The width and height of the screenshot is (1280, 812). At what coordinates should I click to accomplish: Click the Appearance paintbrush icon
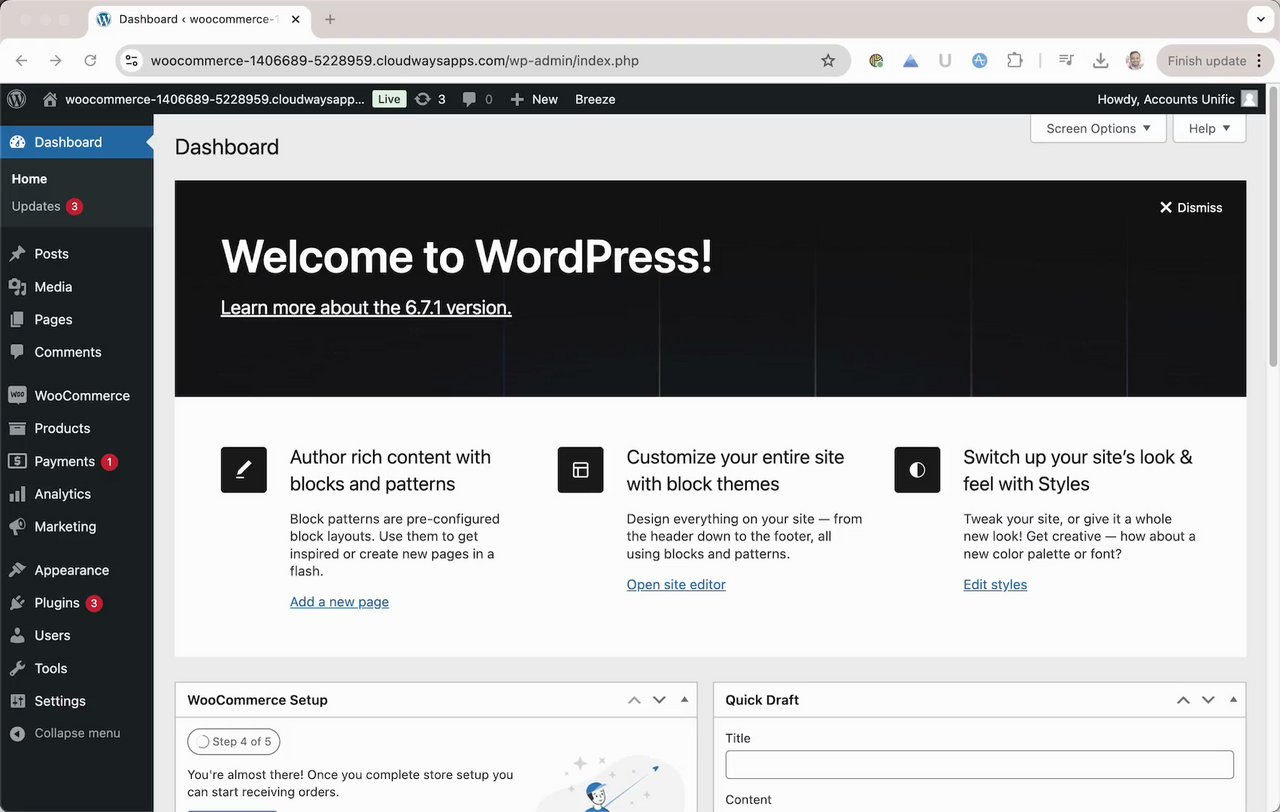17,570
